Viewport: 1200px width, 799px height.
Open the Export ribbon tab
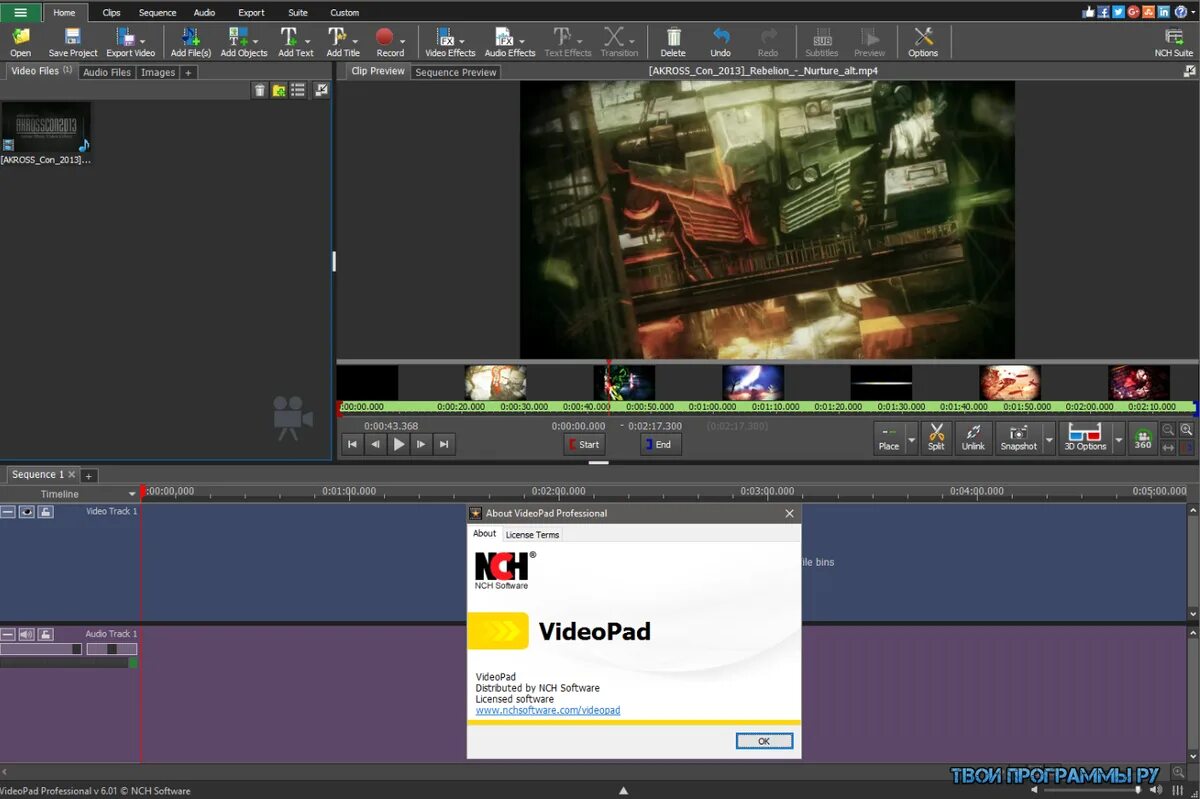(252, 13)
